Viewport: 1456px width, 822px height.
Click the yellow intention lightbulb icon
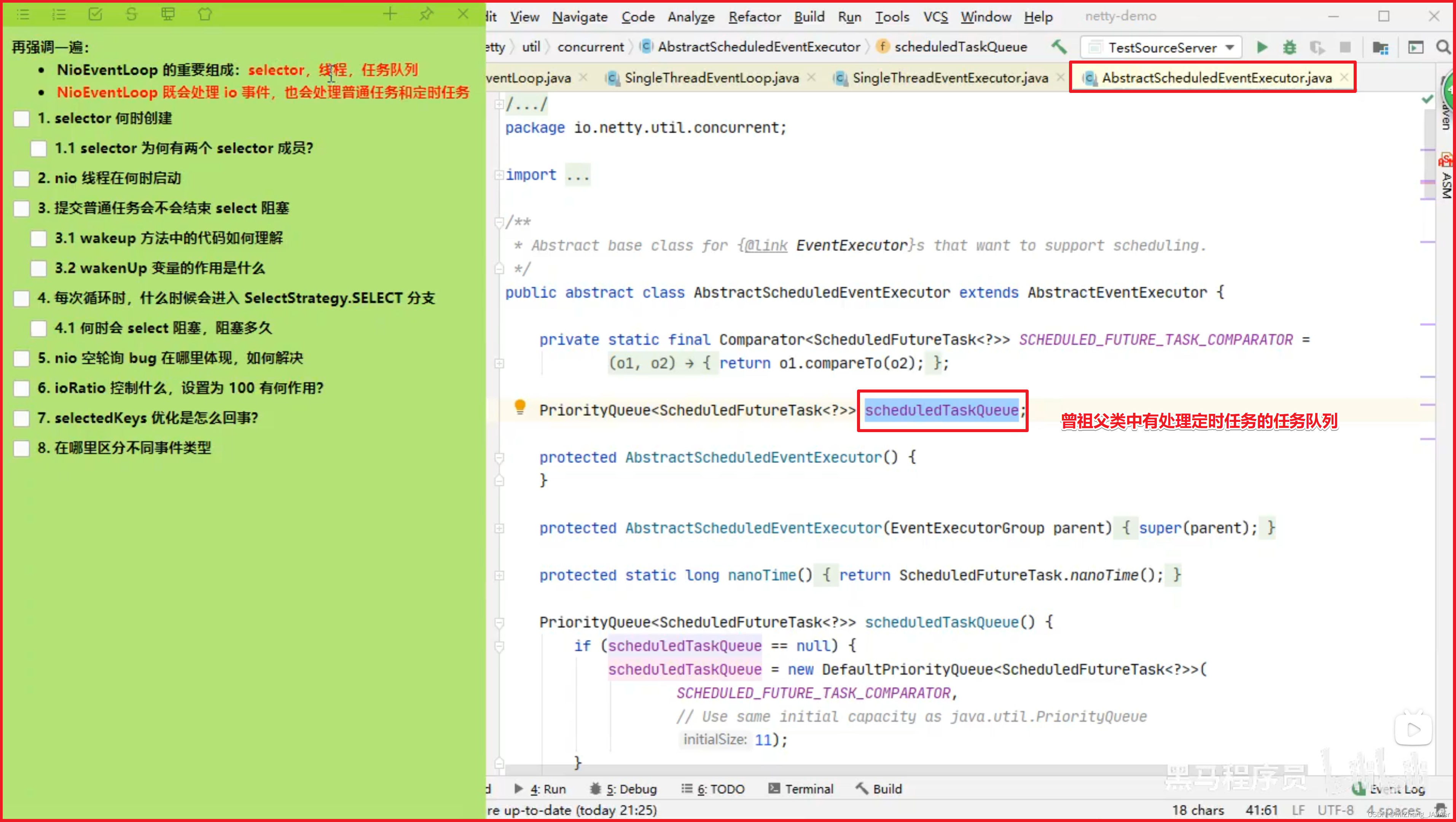point(520,407)
